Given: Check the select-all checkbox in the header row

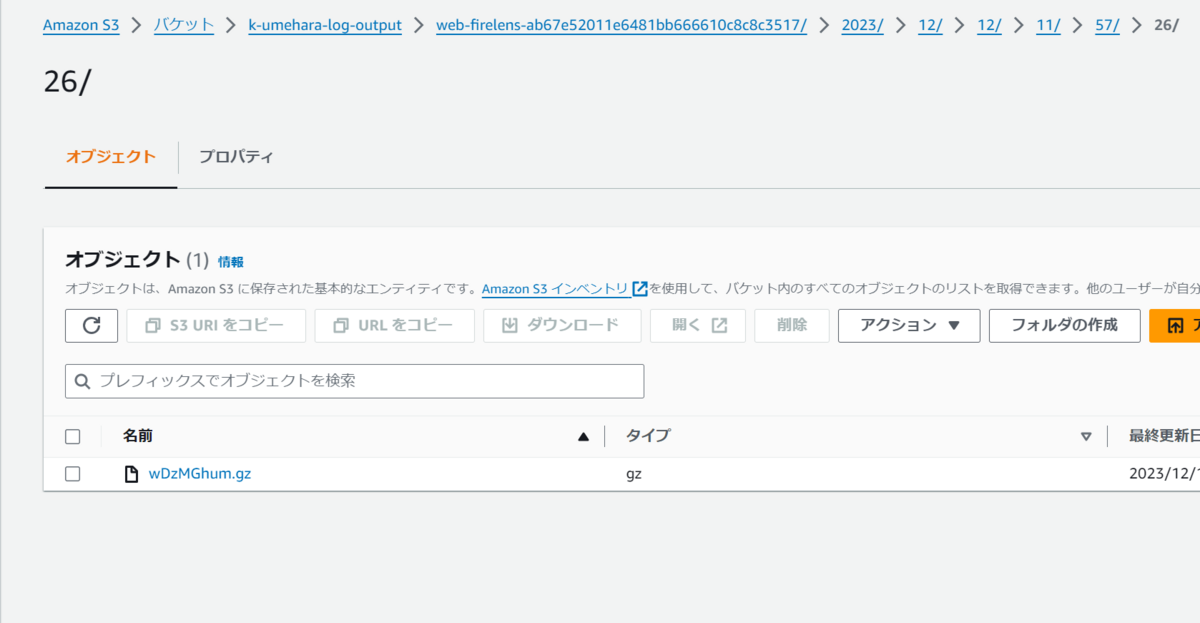Looking at the screenshot, I should point(72,435).
